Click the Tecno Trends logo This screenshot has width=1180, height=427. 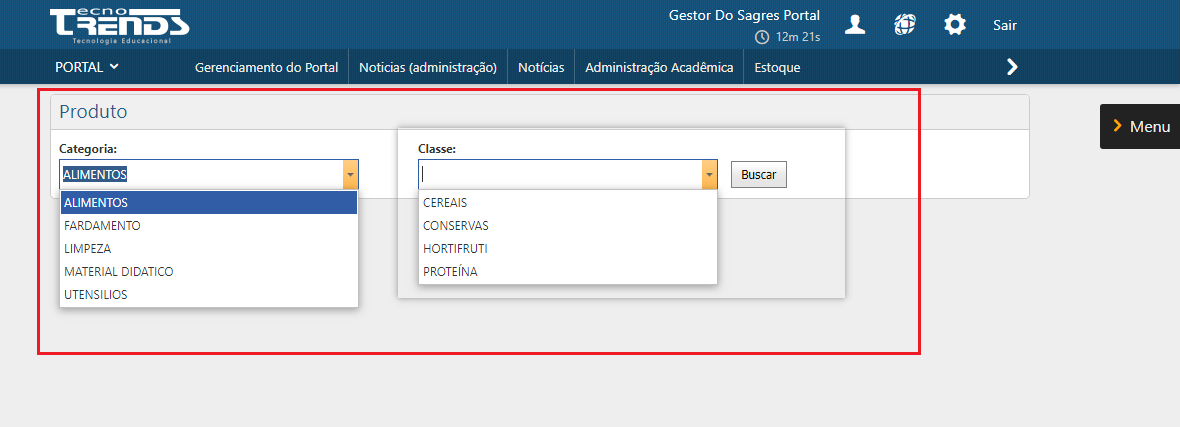pos(119,25)
